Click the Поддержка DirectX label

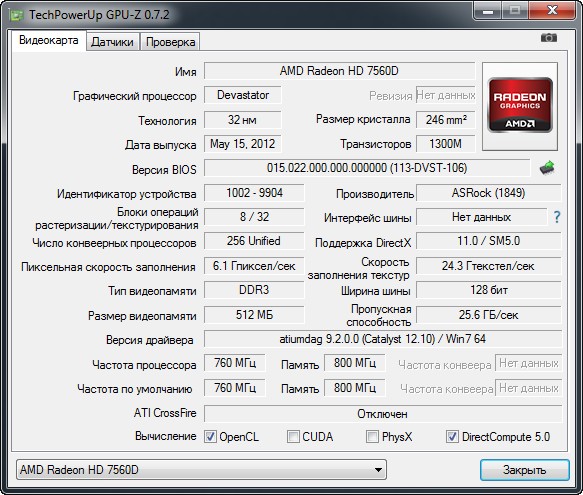coord(363,243)
